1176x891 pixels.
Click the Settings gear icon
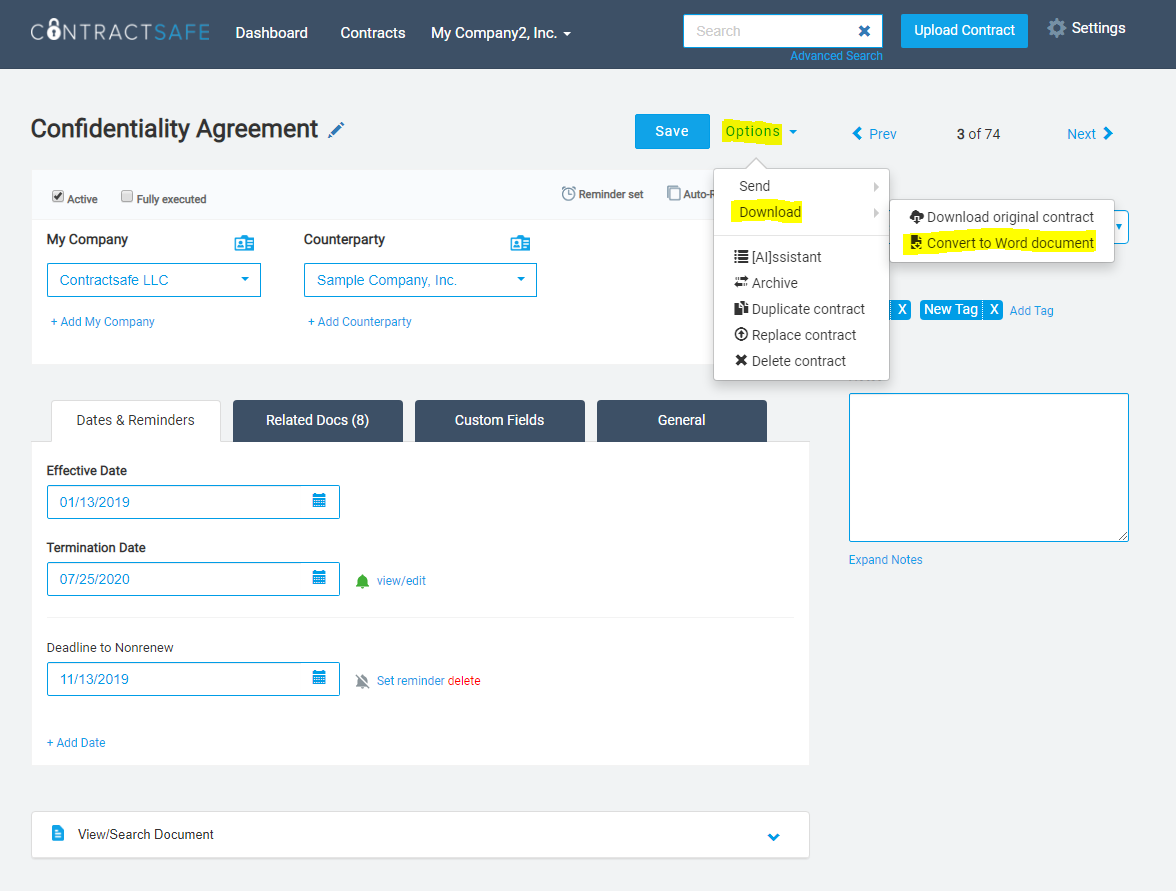point(1056,28)
